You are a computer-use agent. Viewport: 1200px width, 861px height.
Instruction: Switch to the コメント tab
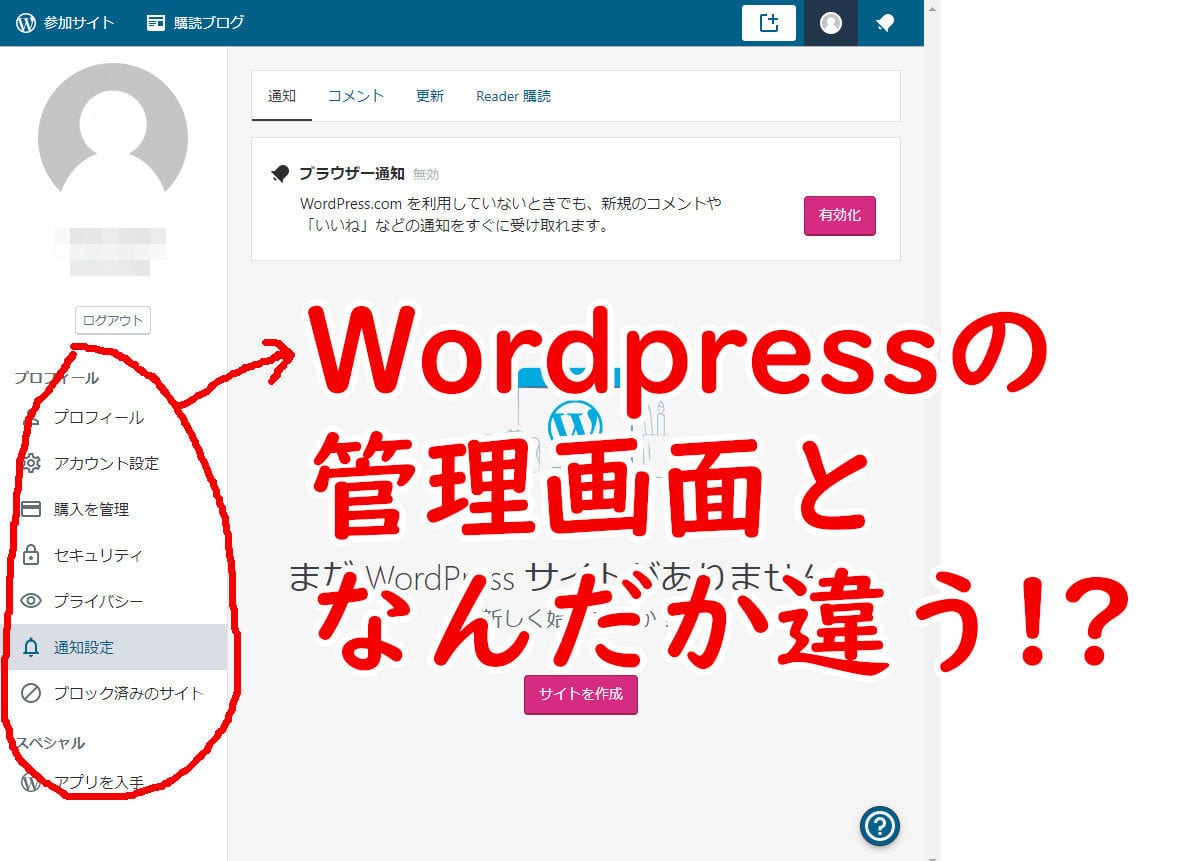point(356,96)
